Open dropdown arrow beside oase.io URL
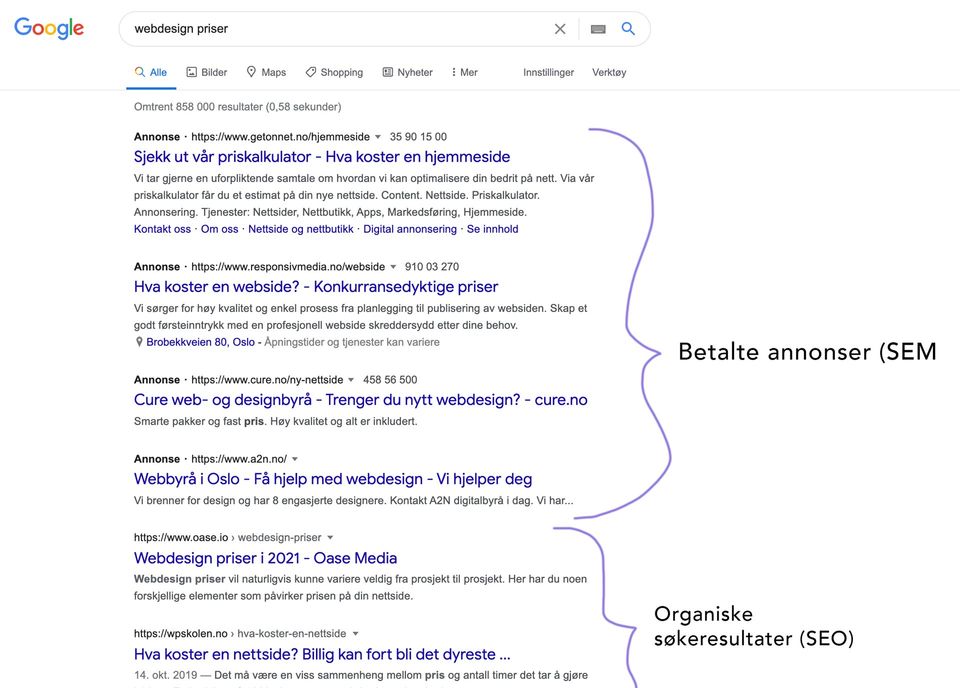Viewport: 960px width, 688px height. [330, 538]
